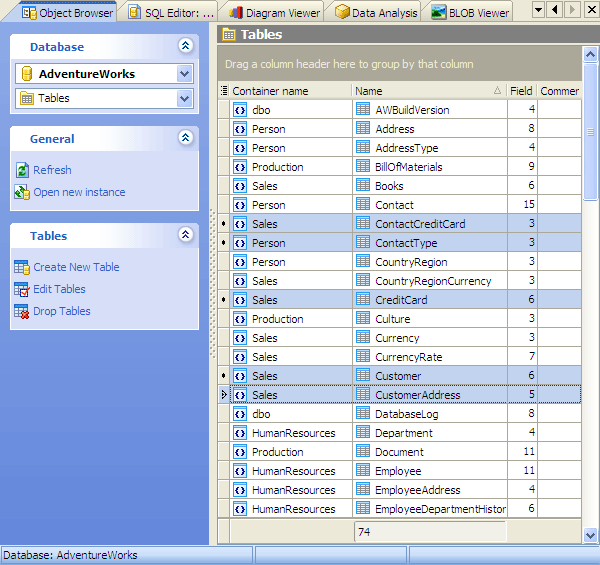Select the Currency table name
The height and width of the screenshot is (565, 600).
coord(397,338)
